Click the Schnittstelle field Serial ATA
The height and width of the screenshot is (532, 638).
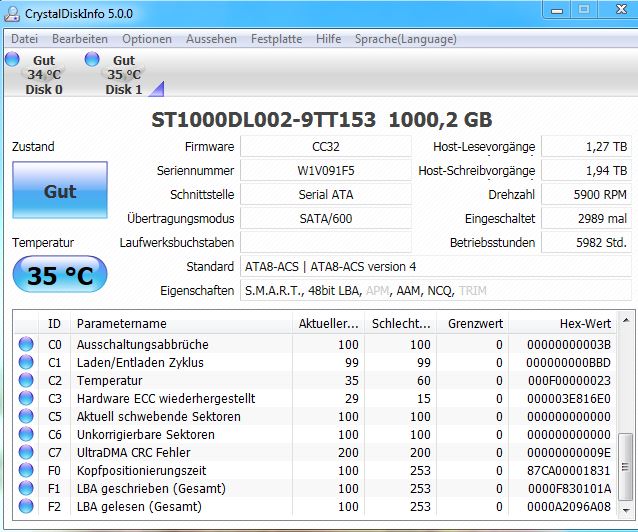click(326, 195)
